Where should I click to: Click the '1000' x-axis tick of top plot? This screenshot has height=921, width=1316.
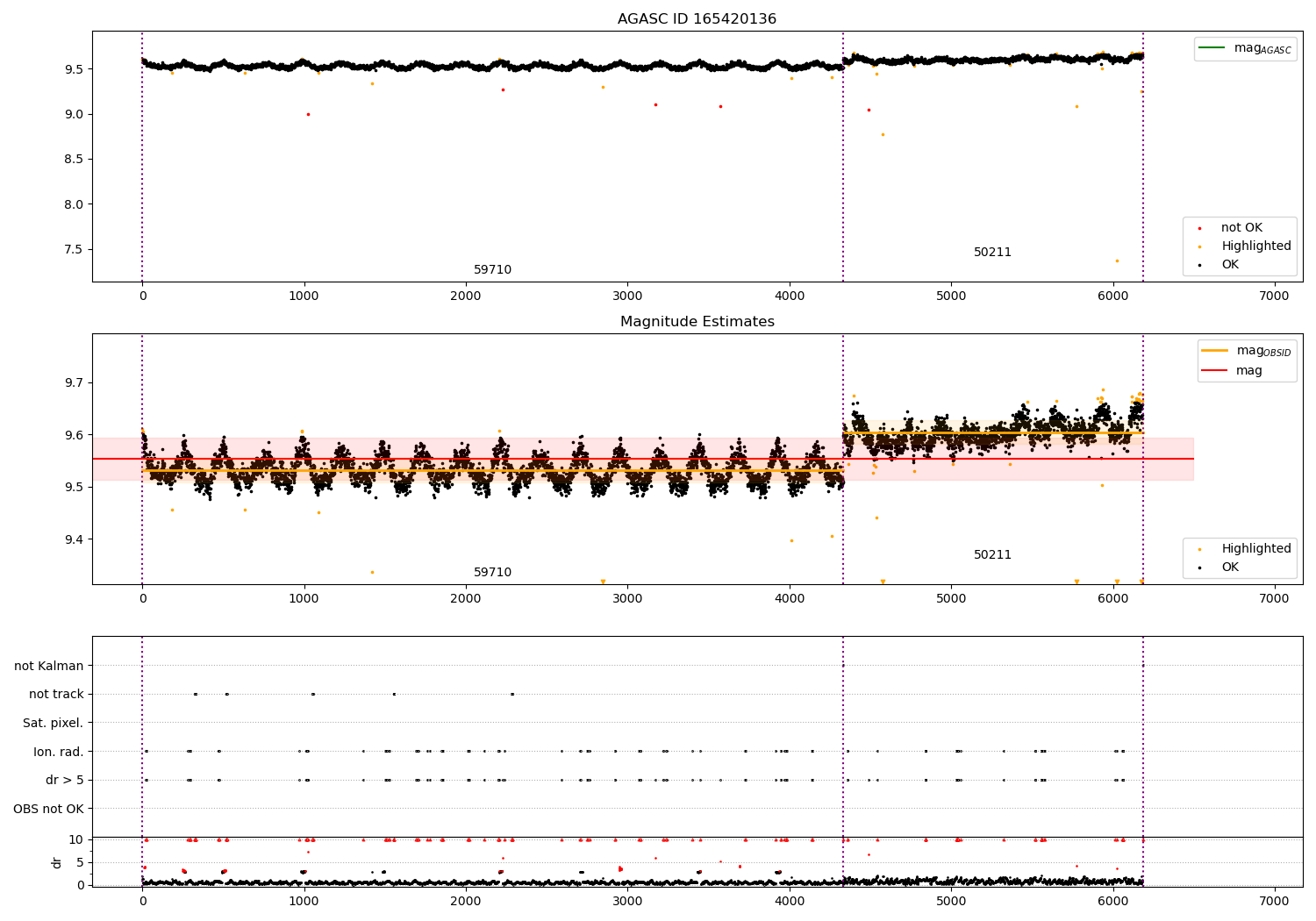point(304,296)
